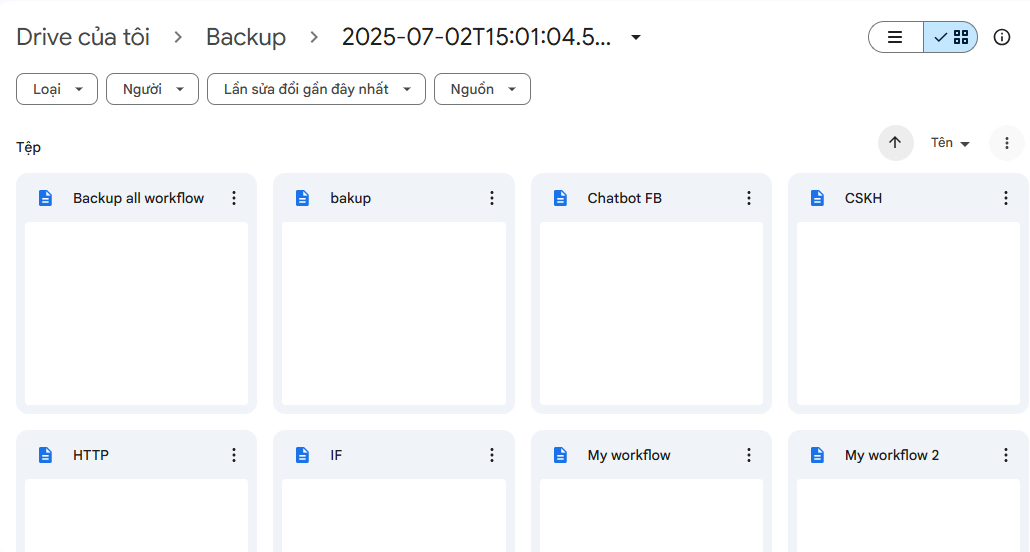
Task: Open more actions for CSKH file
Action: [1006, 198]
